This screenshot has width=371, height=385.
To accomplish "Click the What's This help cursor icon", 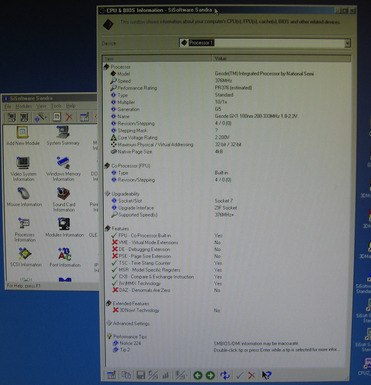I will tap(266, 375).
